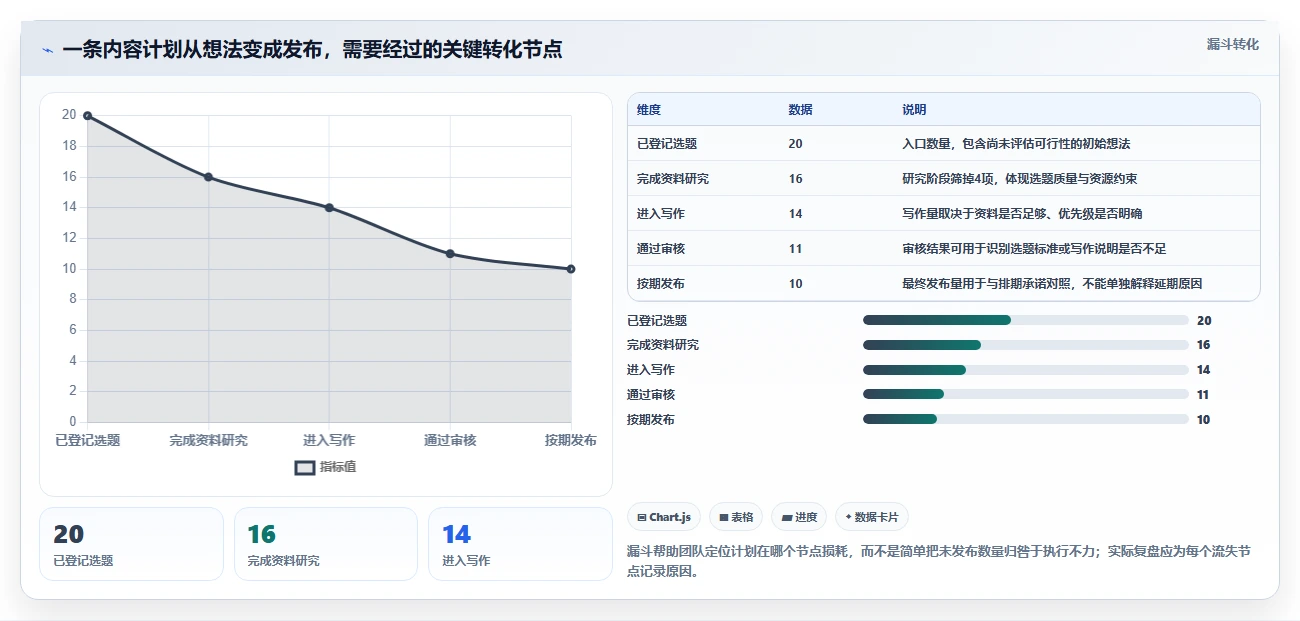Click description starting 研究阶段筛掉4项
Image resolution: width=1300 pixels, height=621 pixels.
pos(1019,179)
